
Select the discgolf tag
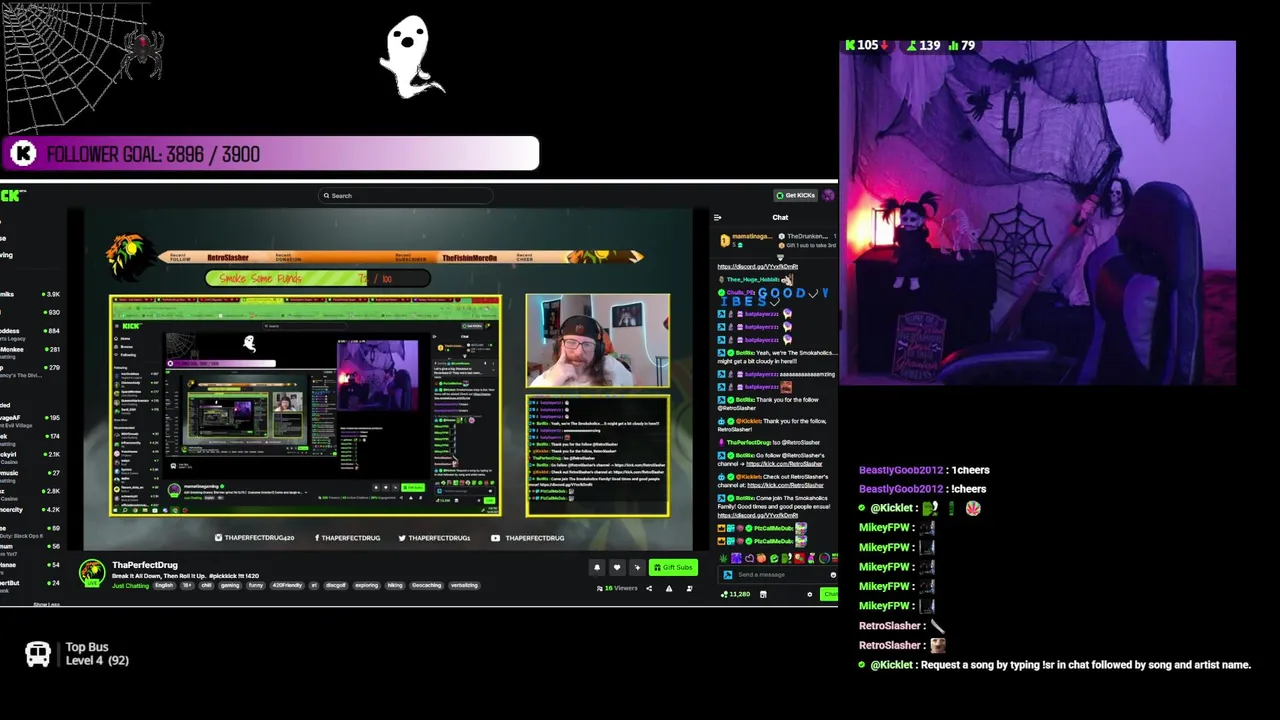click(x=335, y=586)
